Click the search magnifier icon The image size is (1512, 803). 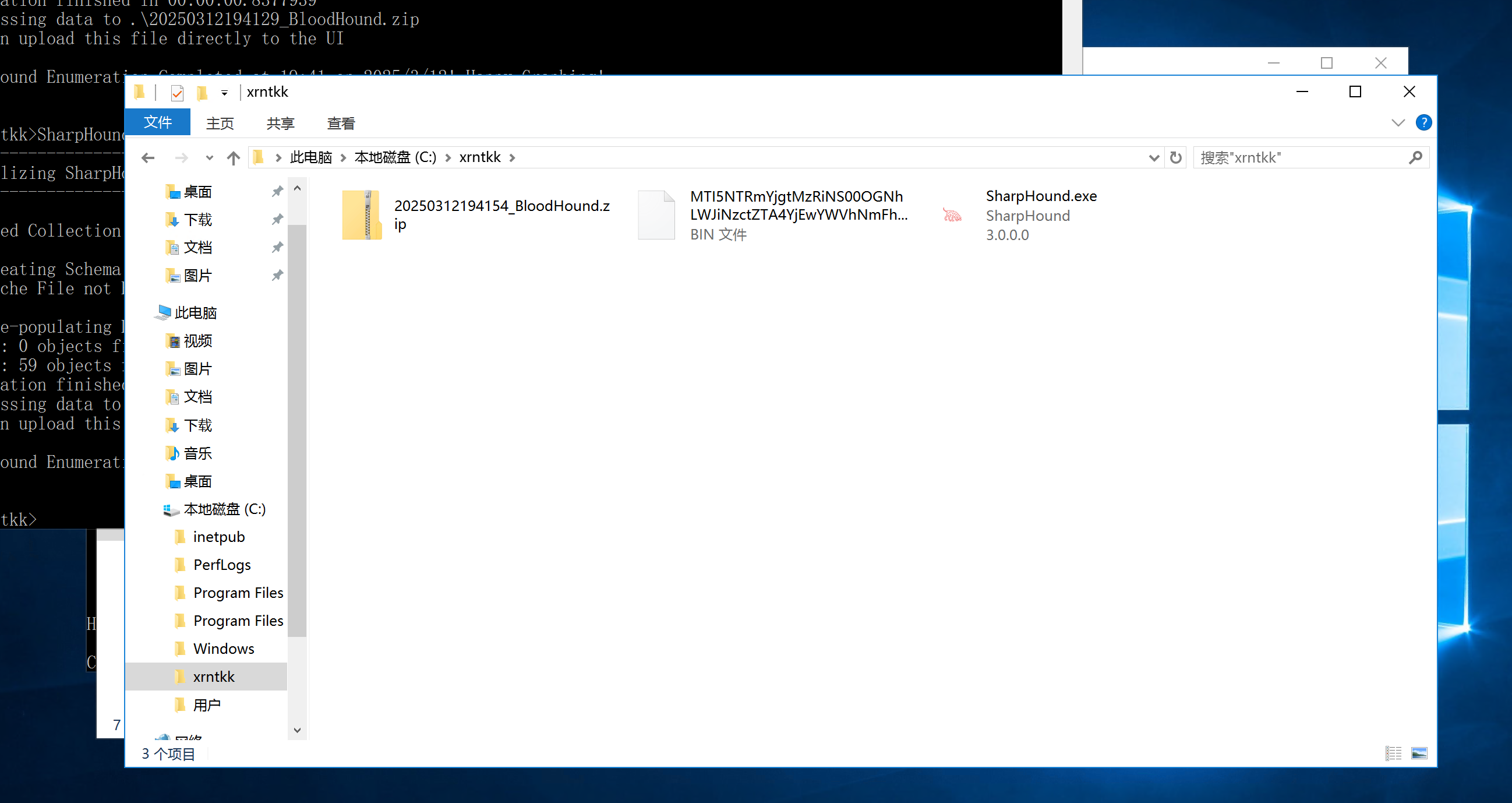[1416, 157]
